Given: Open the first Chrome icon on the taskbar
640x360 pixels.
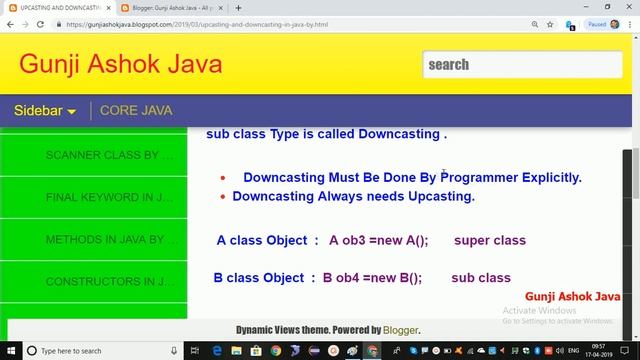Looking at the screenshot, I should [276, 351].
